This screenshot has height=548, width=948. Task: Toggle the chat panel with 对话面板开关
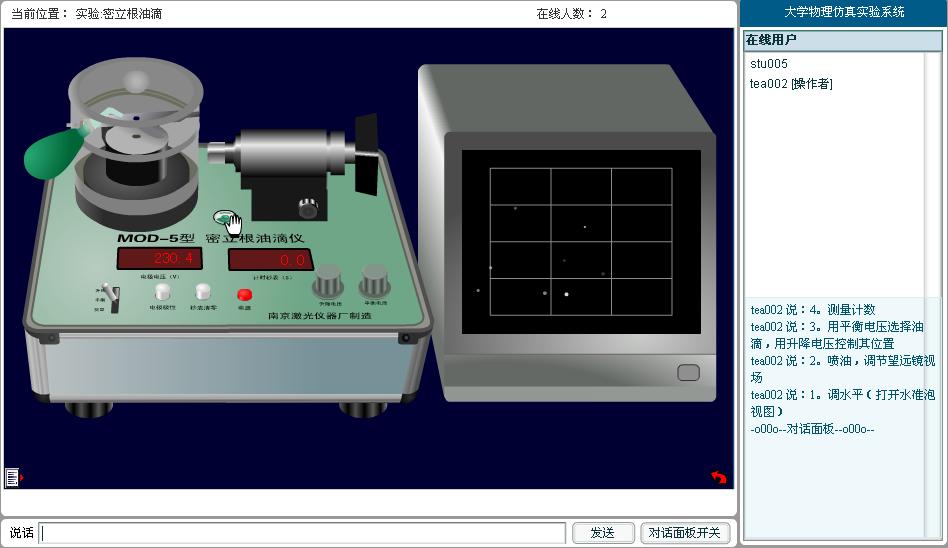[x=685, y=533]
